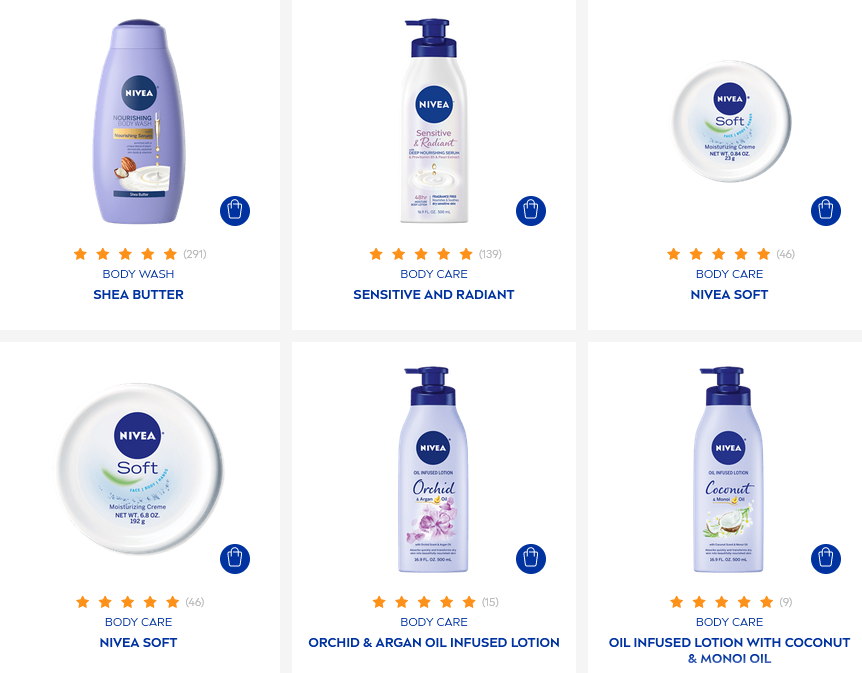Open Sensitive and Radiant product title
The image size is (862, 673).
[434, 295]
